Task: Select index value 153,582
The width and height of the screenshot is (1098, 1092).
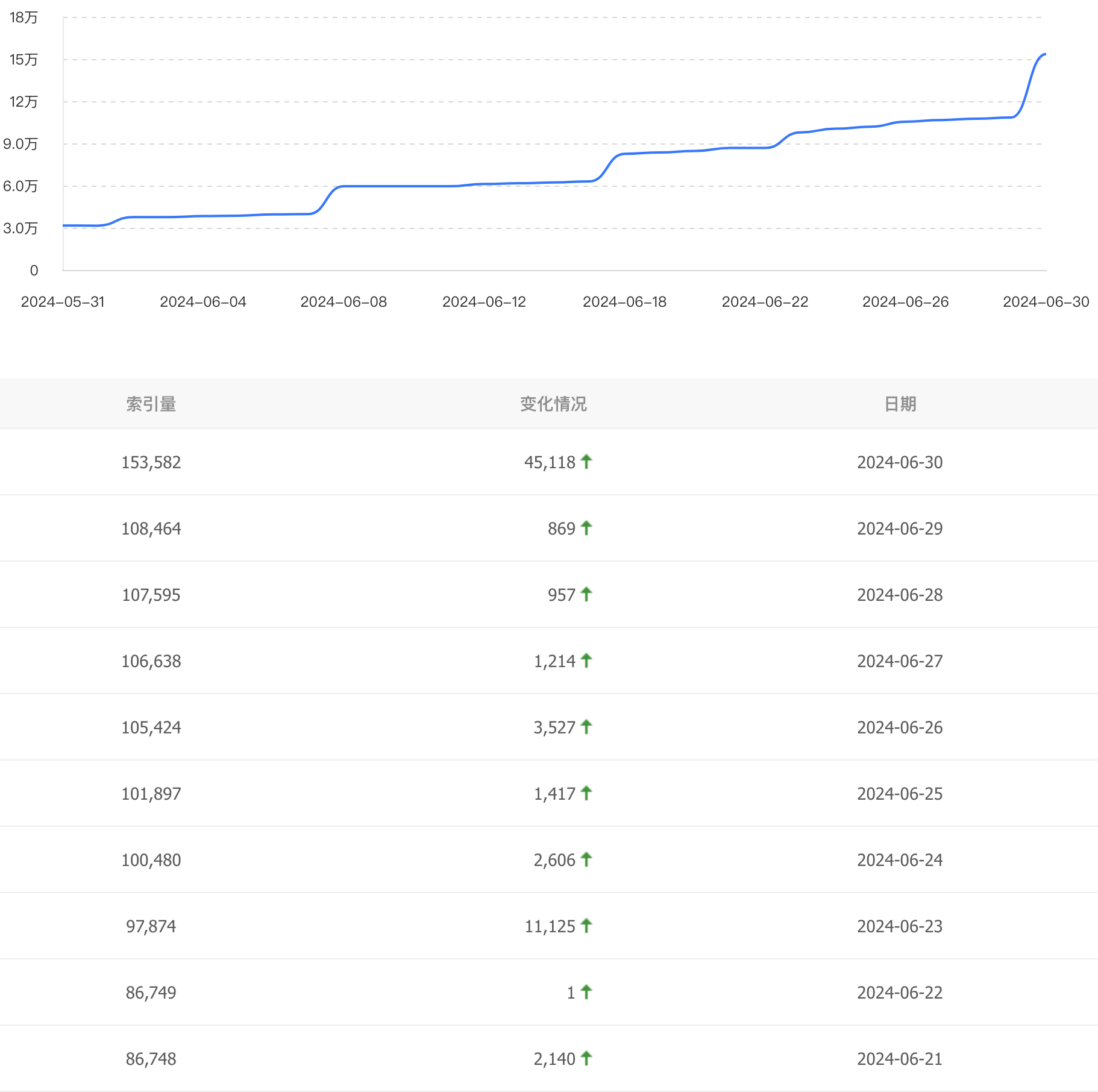Action: pyautogui.click(x=151, y=462)
